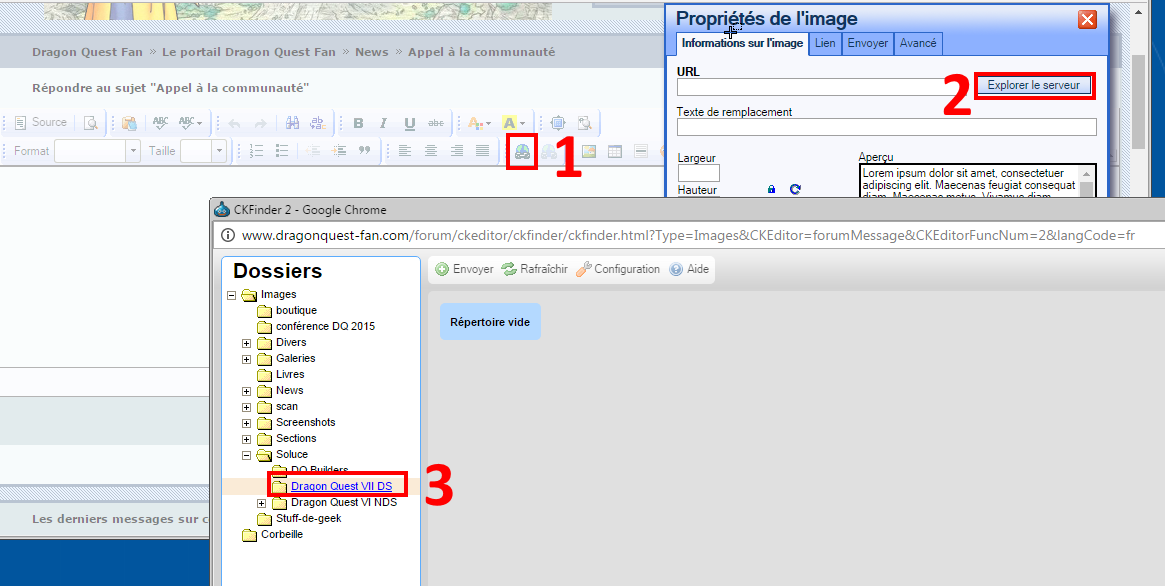Screen dimensions: 1165x586
Task: Toggle Bold formatting
Action: pos(358,123)
